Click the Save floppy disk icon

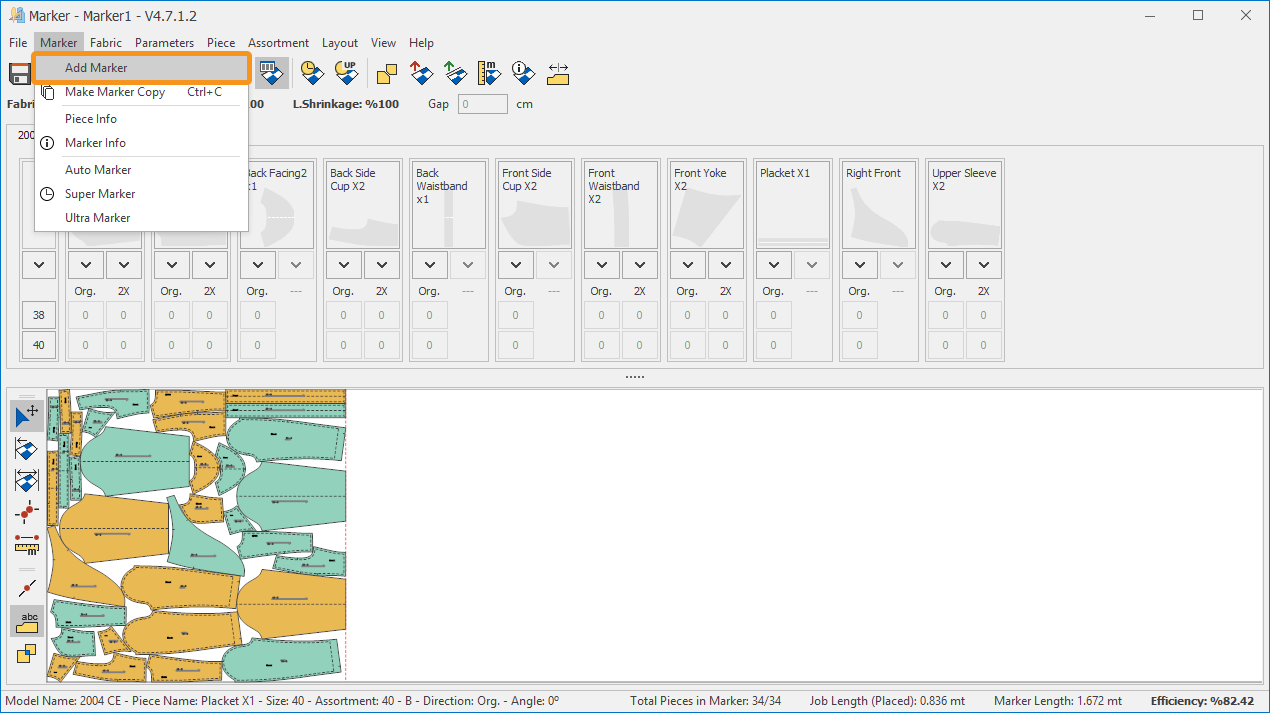20,74
